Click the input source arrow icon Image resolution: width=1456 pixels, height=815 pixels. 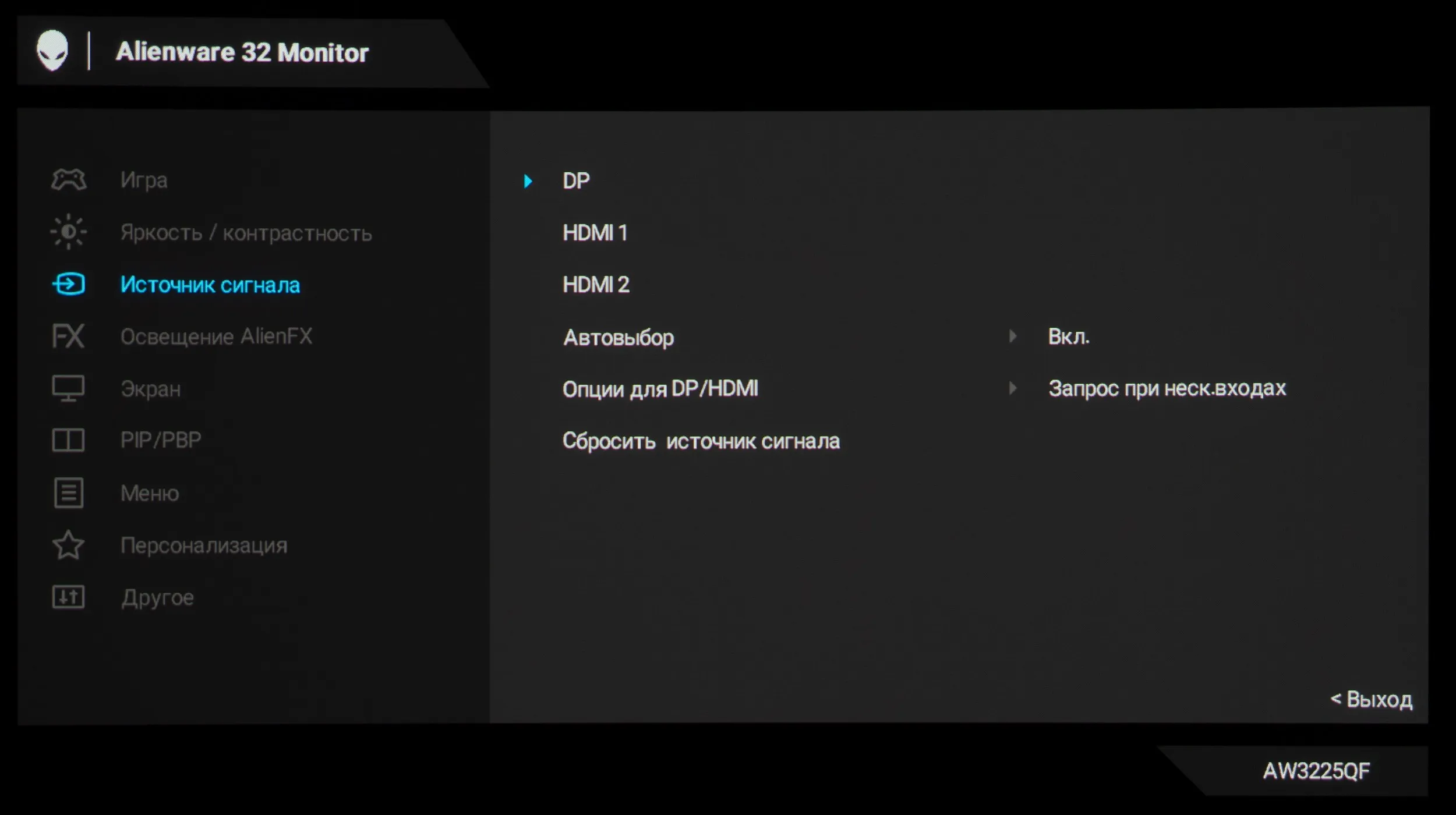tap(69, 284)
